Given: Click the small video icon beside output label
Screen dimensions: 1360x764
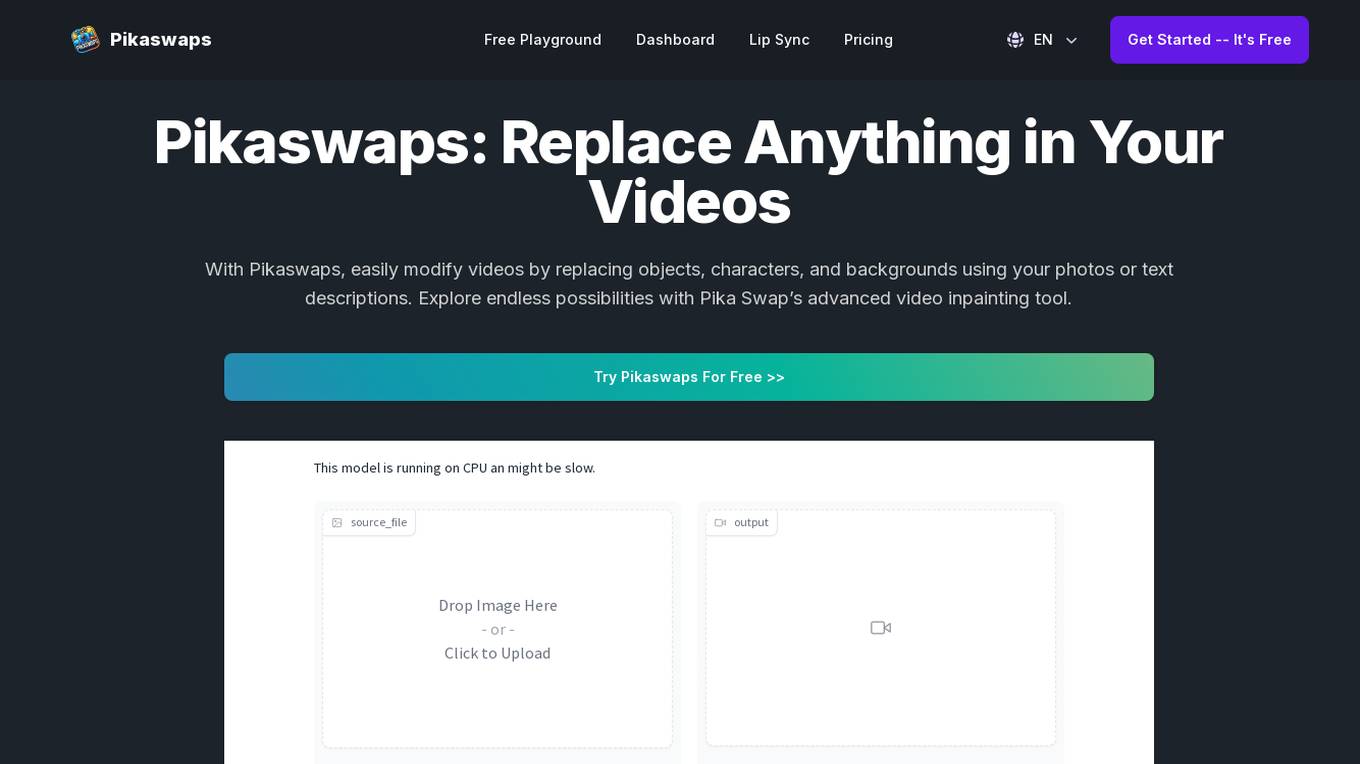Looking at the screenshot, I should (x=720, y=523).
